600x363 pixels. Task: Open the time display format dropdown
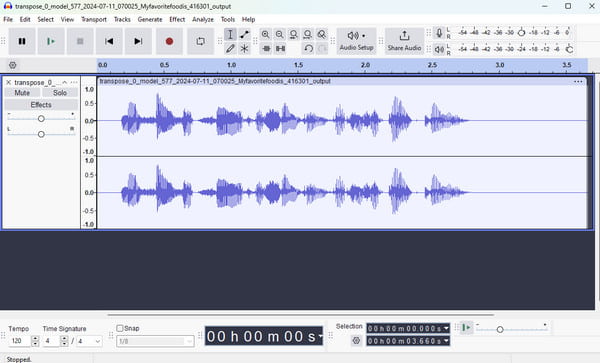pos(320,336)
